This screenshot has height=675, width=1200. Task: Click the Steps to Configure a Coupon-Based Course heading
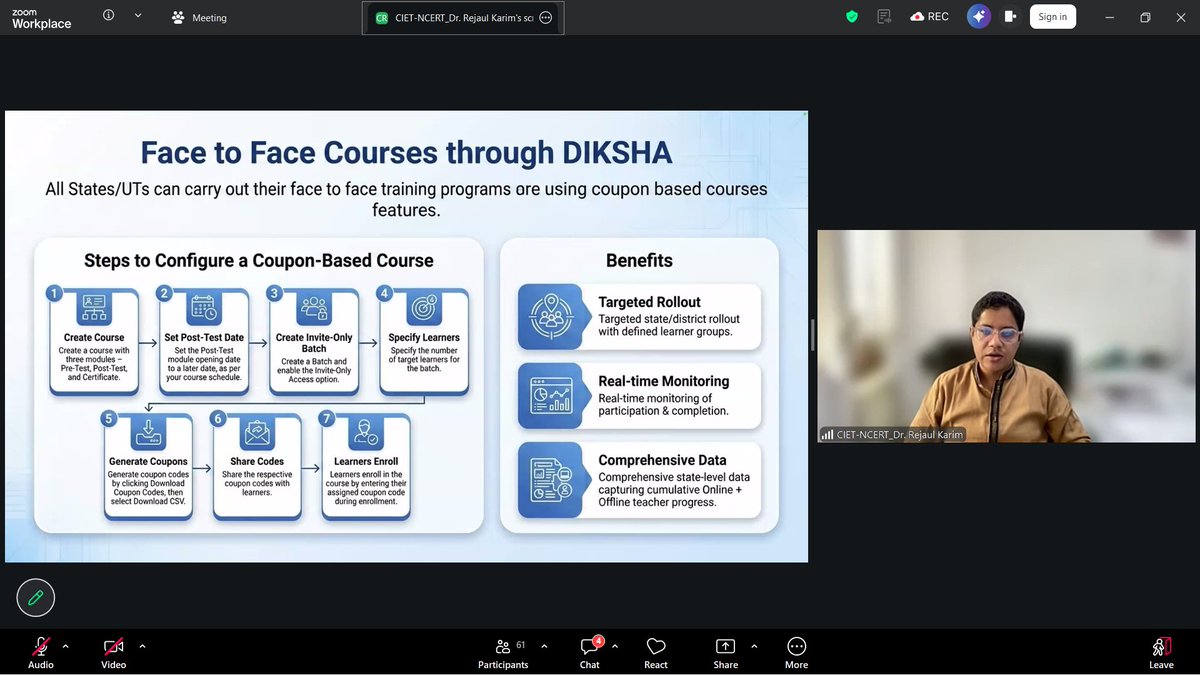(259, 261)
